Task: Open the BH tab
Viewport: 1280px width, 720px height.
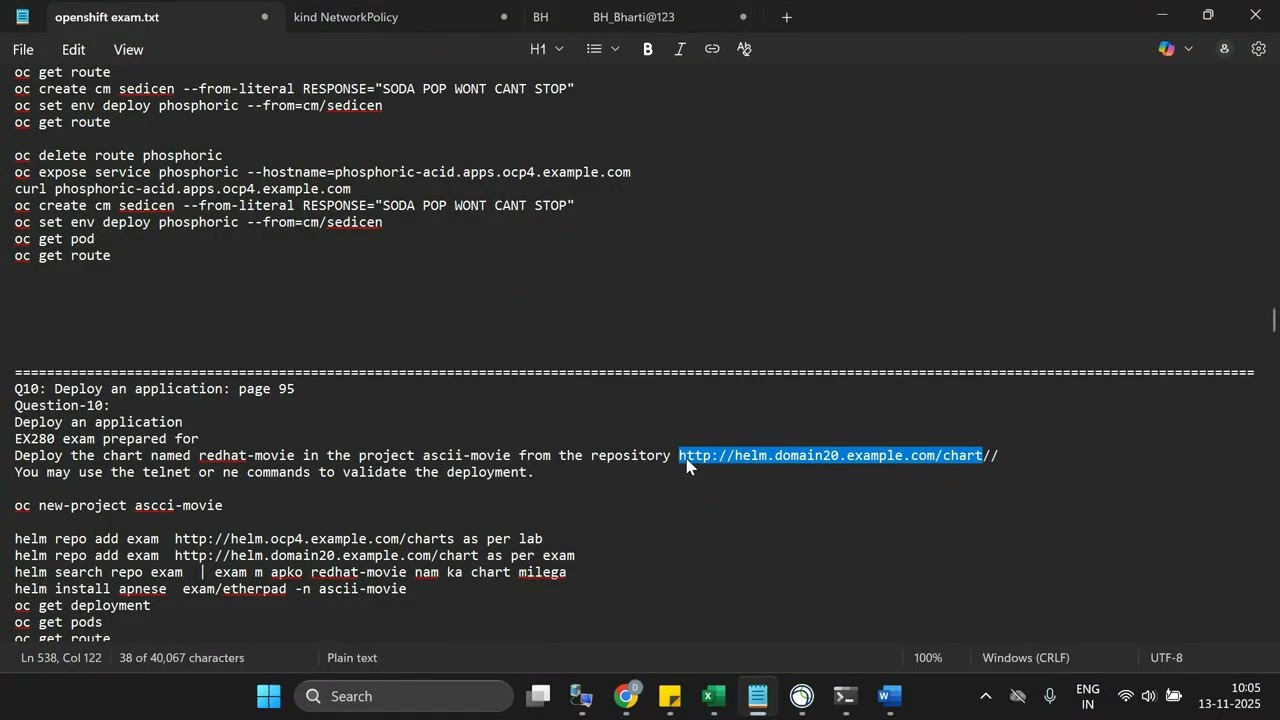Action: (541, 17)
